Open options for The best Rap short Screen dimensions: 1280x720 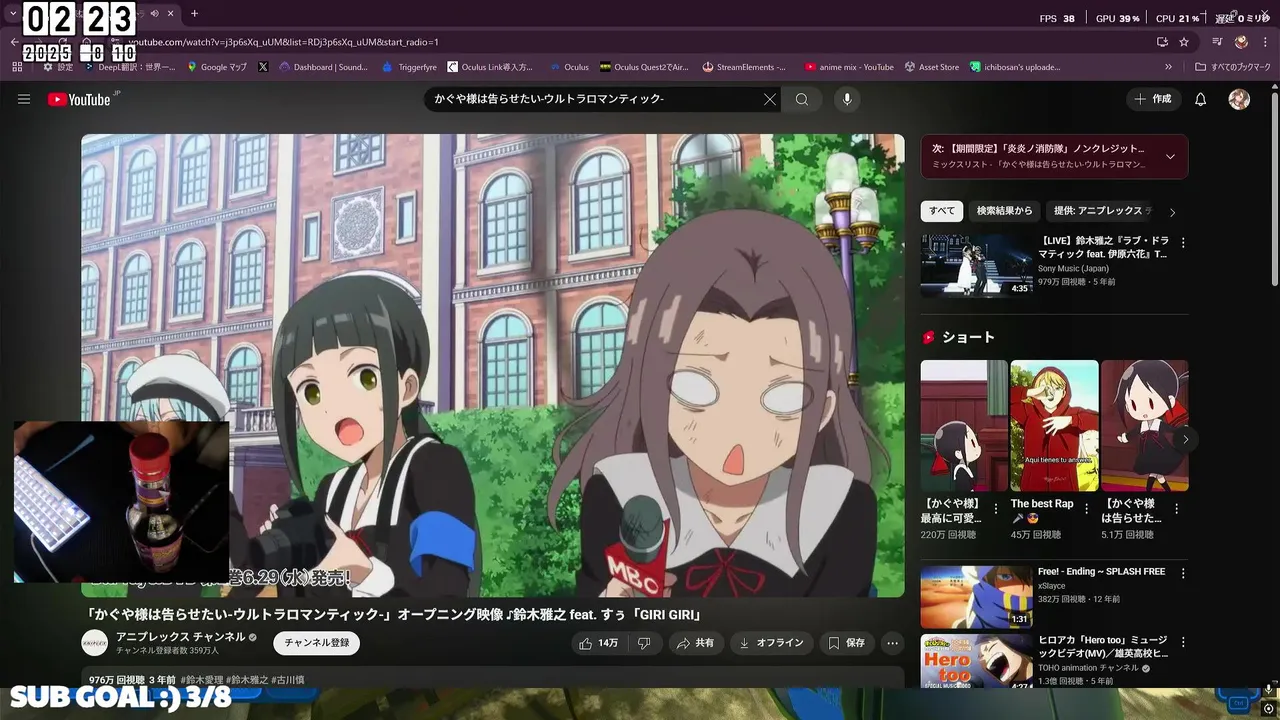1085,509
